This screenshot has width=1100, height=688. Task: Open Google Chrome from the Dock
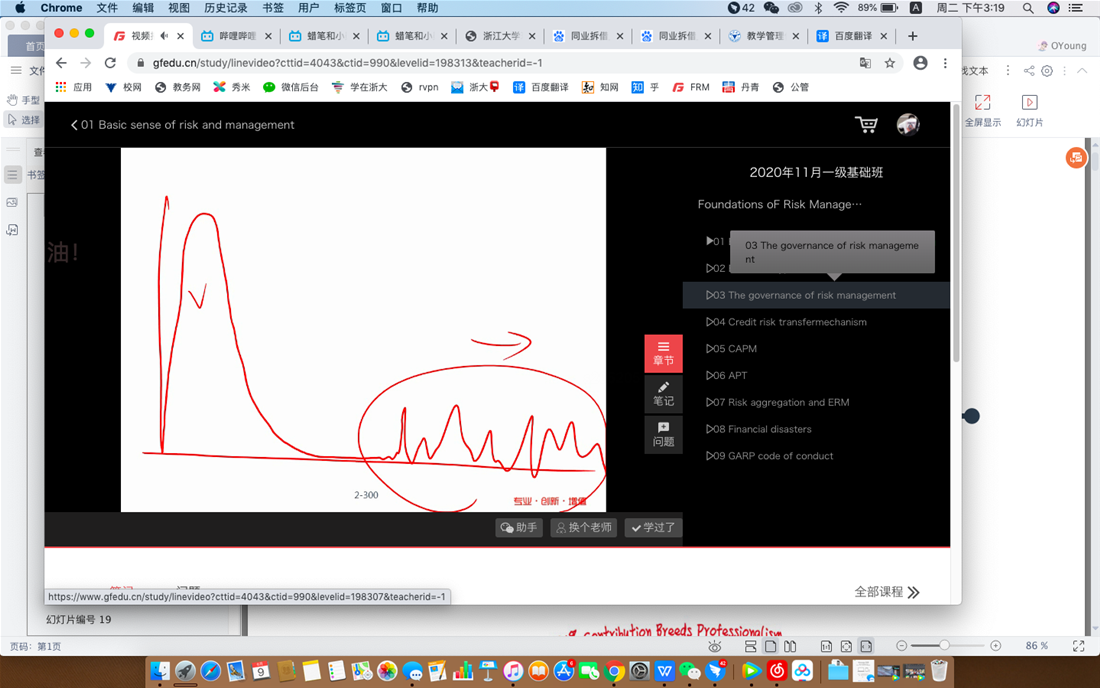click(x=614, y=671)
